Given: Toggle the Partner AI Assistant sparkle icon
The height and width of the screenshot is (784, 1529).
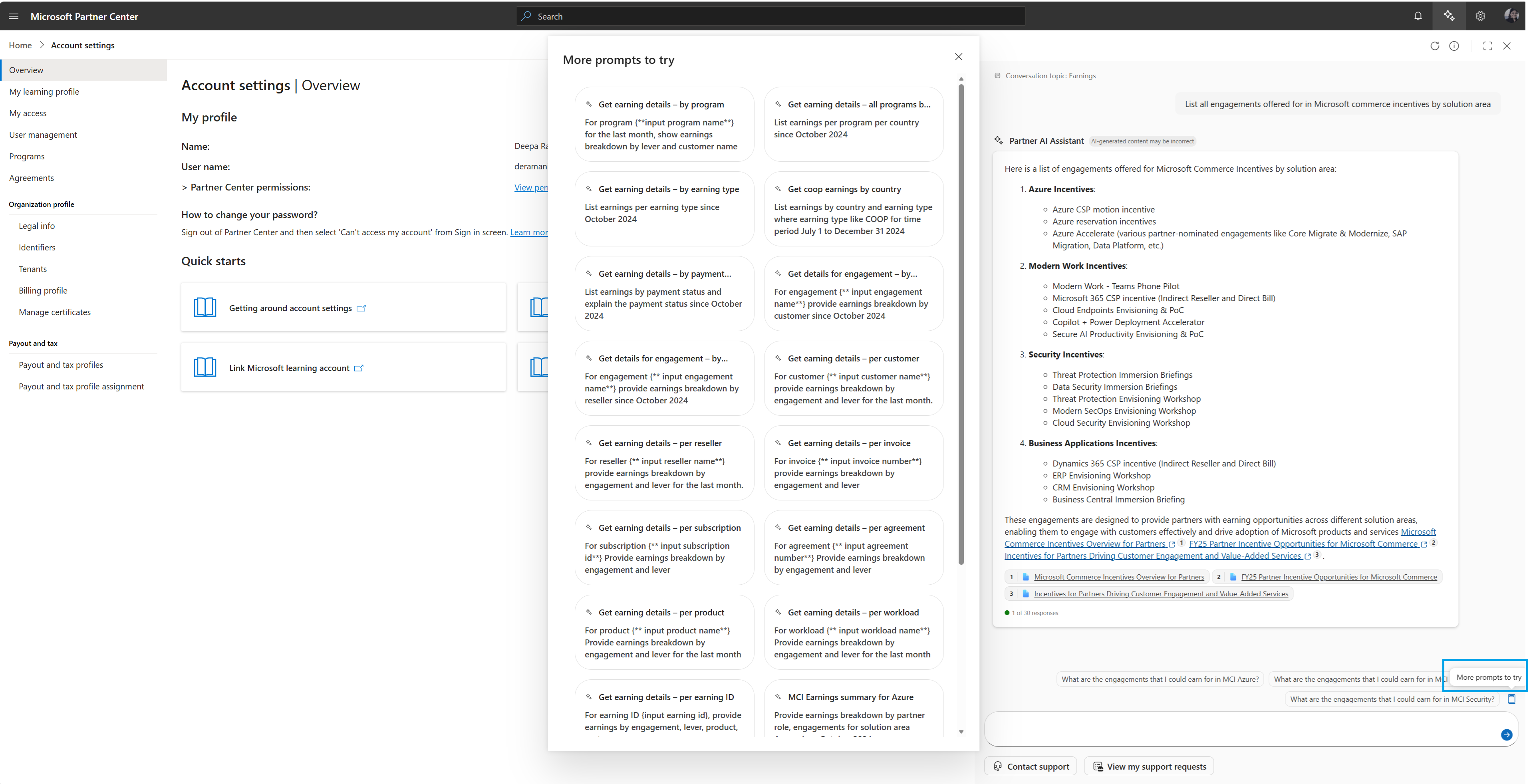Looking at the screenshot, I should click(x=1449, y=16).
